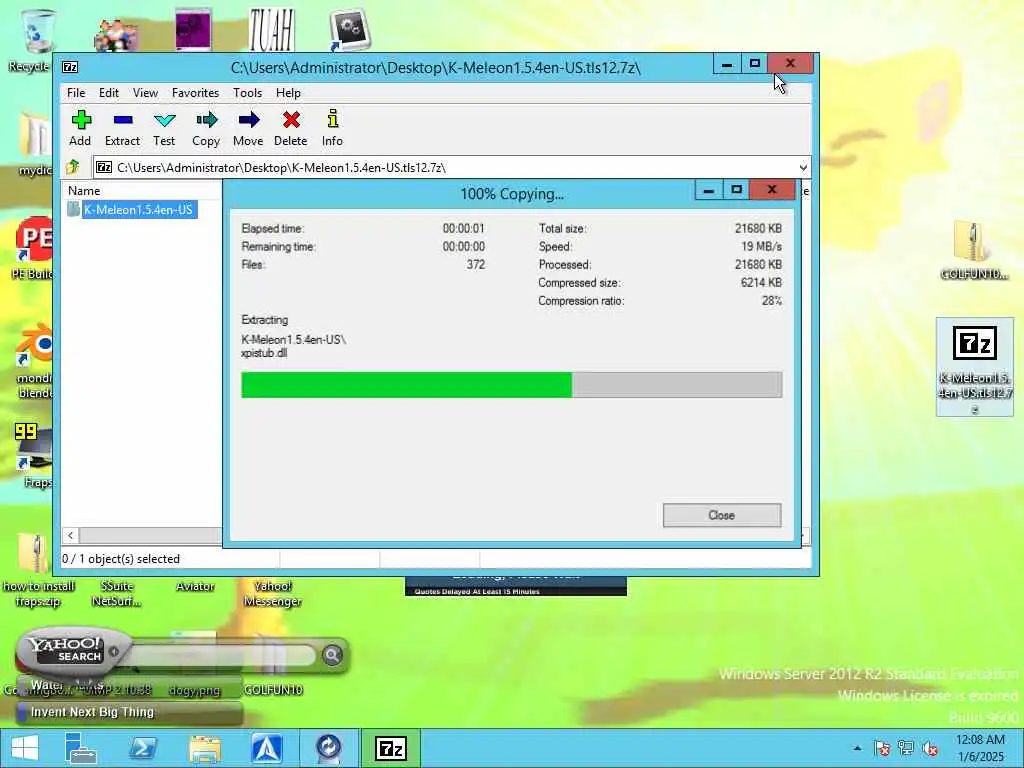The height and width of the screenshot is (768, 1024).
Task: Expand the address path dropdown arrow
Action: 803,168
